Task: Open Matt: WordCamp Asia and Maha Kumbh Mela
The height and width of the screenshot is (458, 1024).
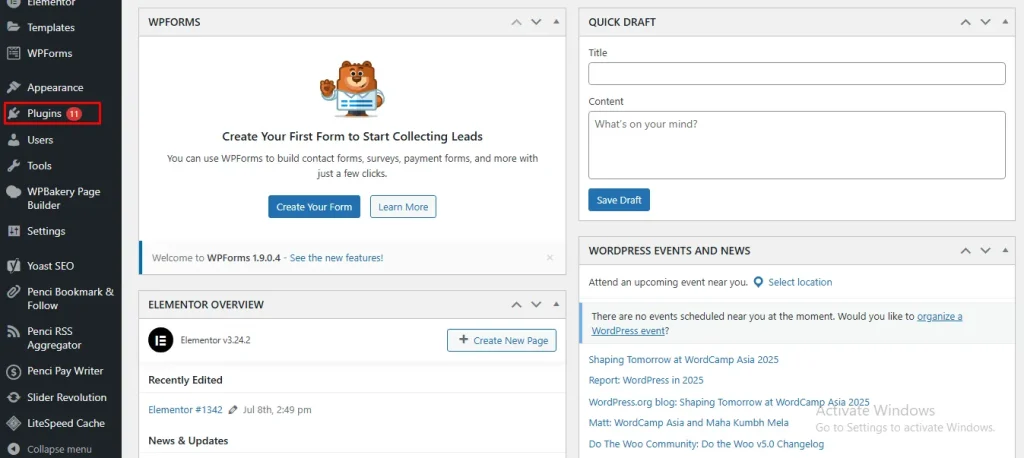Action: (x=688, y=423)
